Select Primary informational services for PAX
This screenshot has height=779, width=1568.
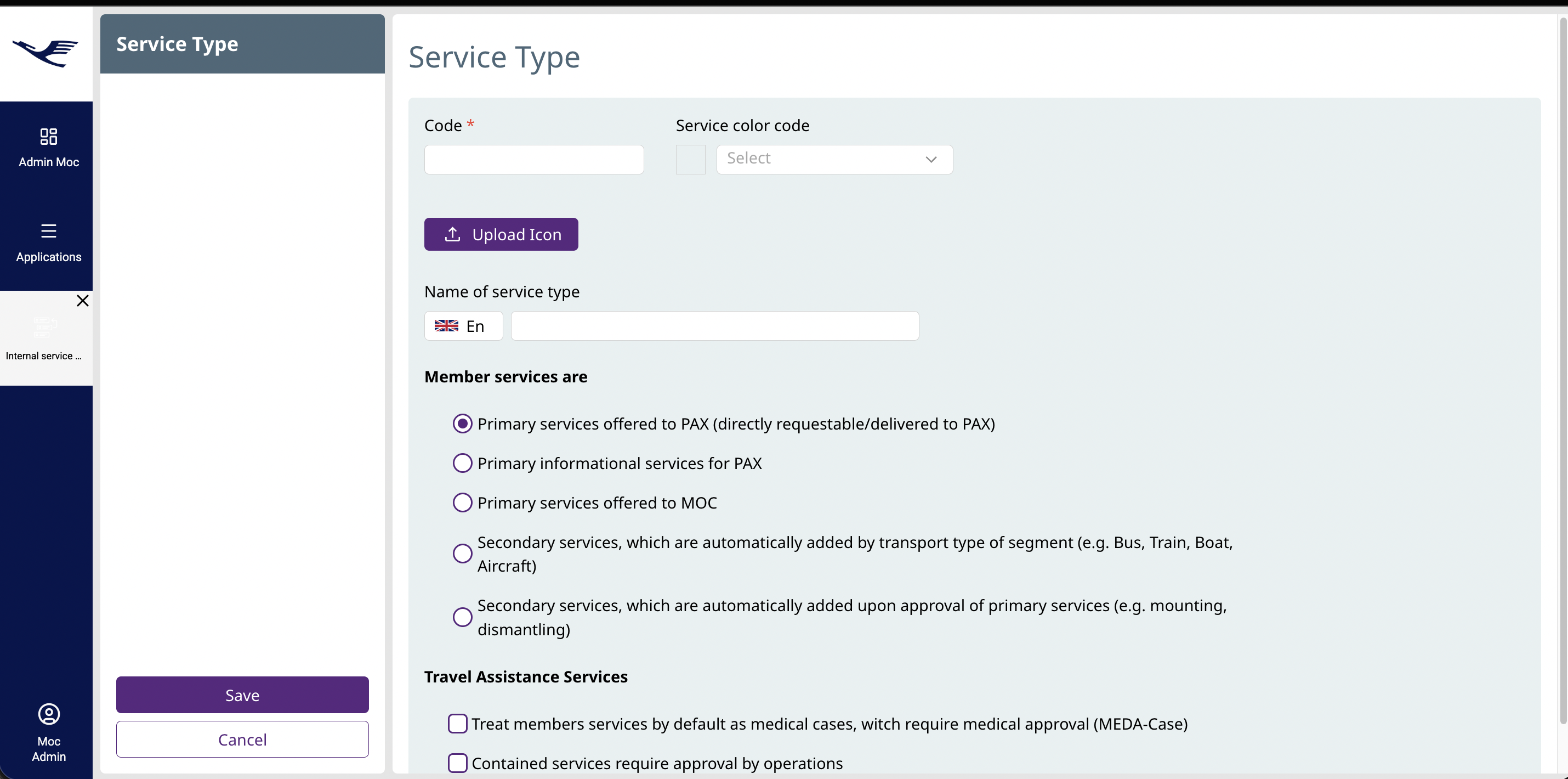click(463, 464)
